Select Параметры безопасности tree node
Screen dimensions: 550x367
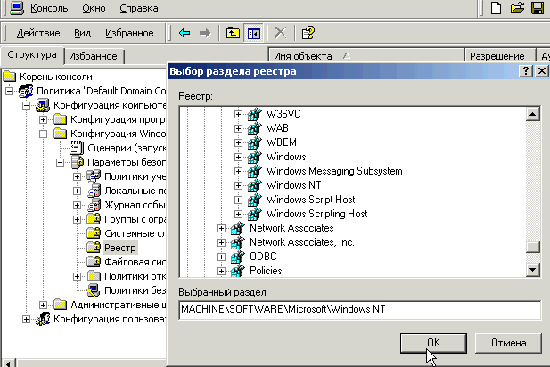tap(126, 162)
